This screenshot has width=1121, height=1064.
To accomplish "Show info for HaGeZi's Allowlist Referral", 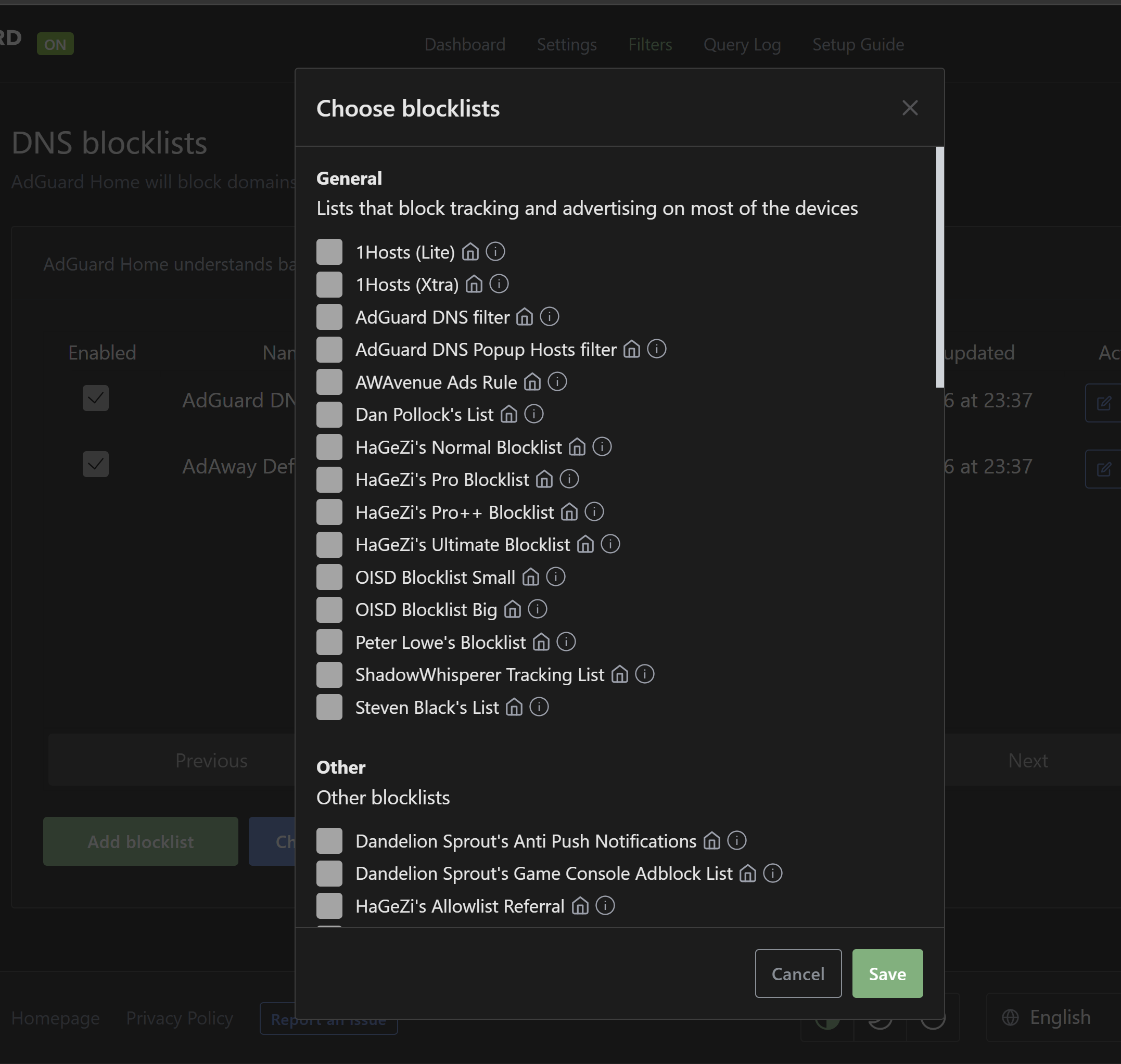I will (x=605, y=906).
